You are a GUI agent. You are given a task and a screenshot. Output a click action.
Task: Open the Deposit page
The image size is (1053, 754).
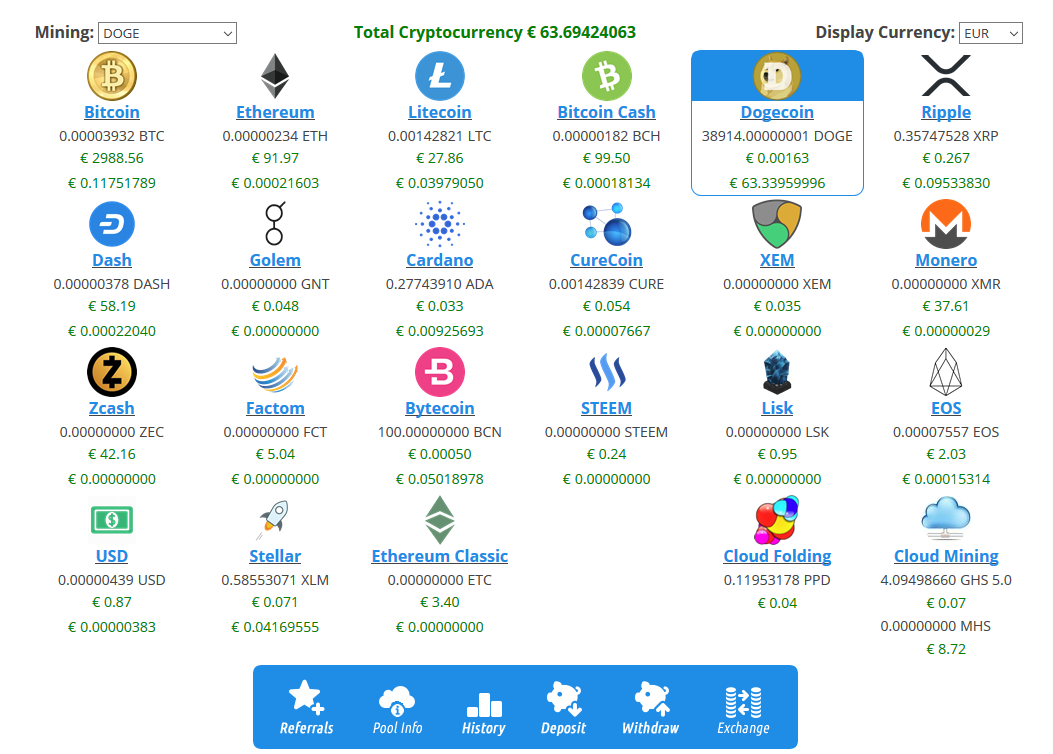[x=563, y=707]
